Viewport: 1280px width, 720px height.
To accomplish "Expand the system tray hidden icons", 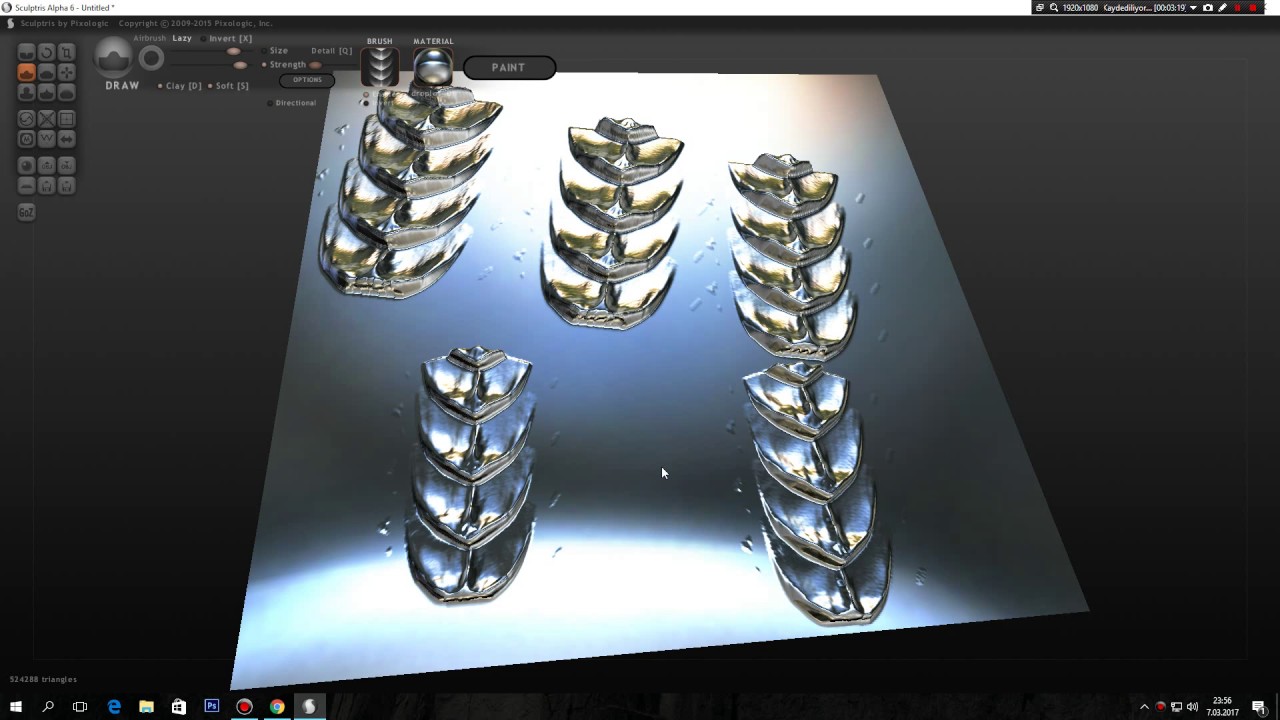I will 1144,707.
